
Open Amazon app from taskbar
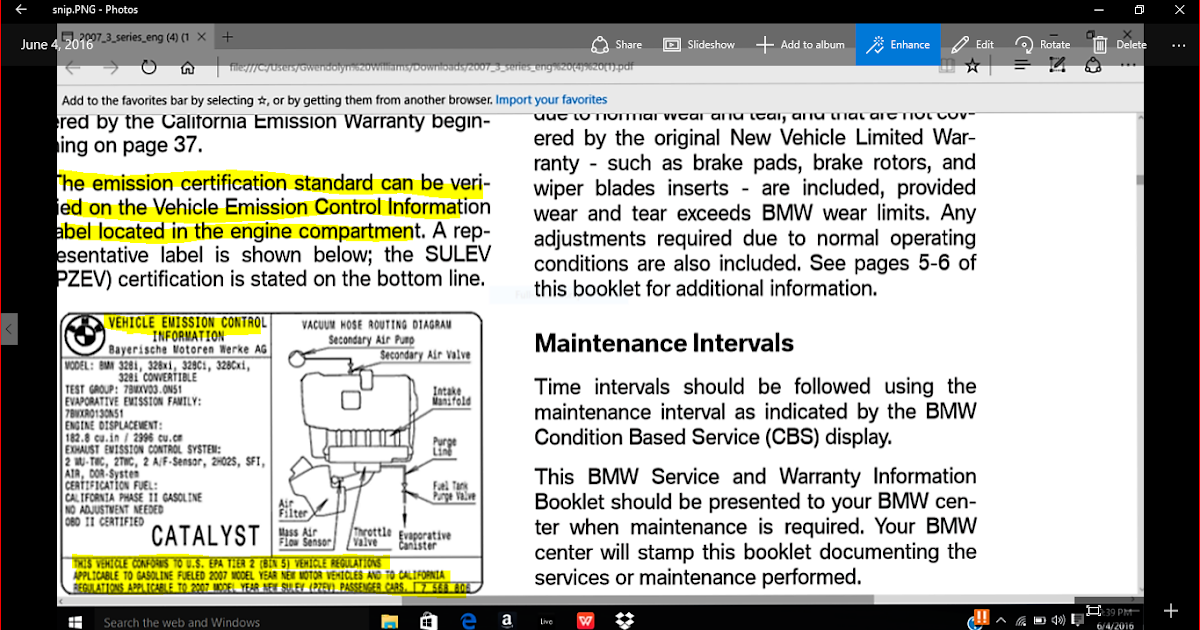coord(507,621)
